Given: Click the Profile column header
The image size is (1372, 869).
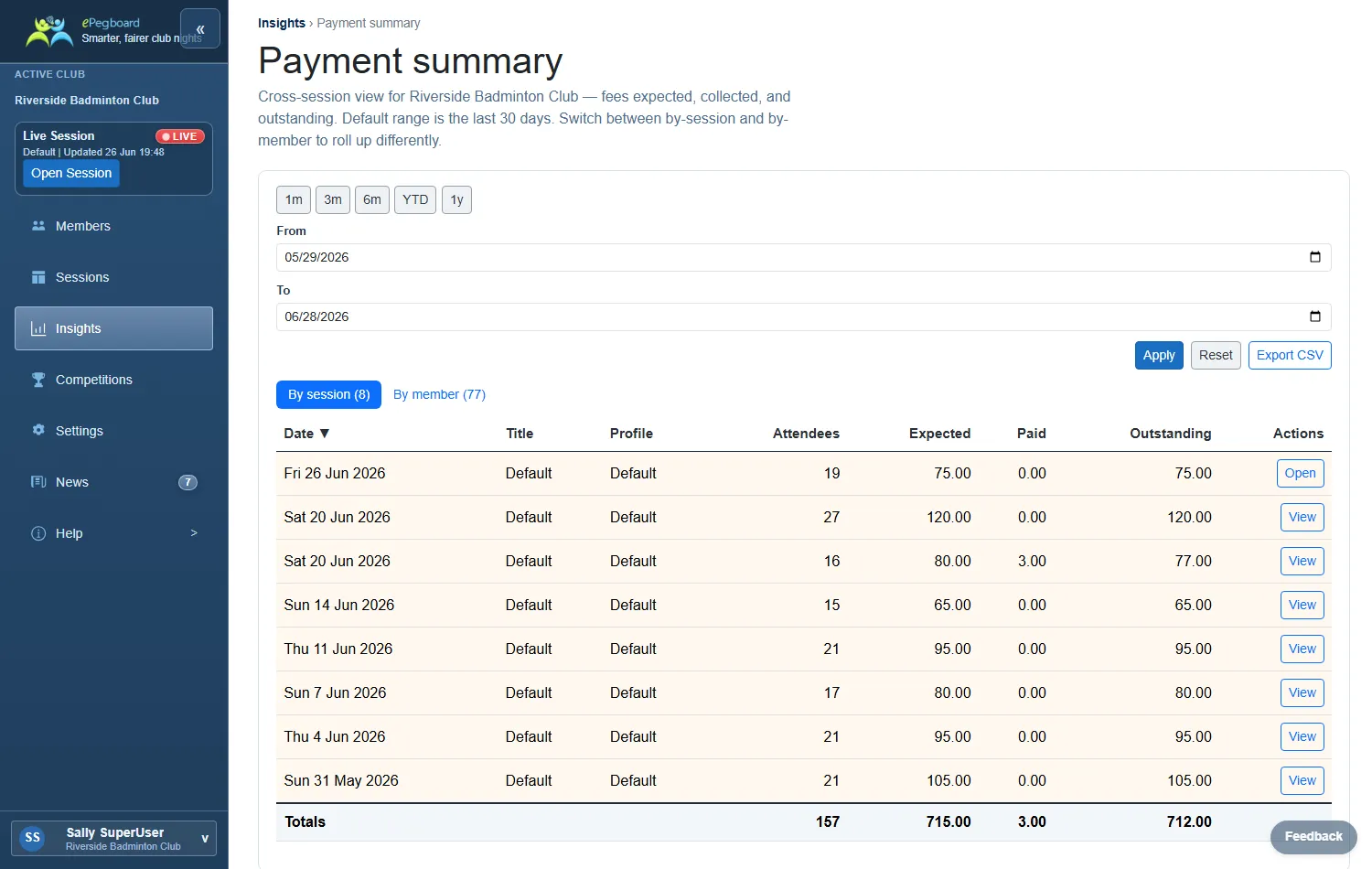Looking at the screenshot, I should coord(631,434).
